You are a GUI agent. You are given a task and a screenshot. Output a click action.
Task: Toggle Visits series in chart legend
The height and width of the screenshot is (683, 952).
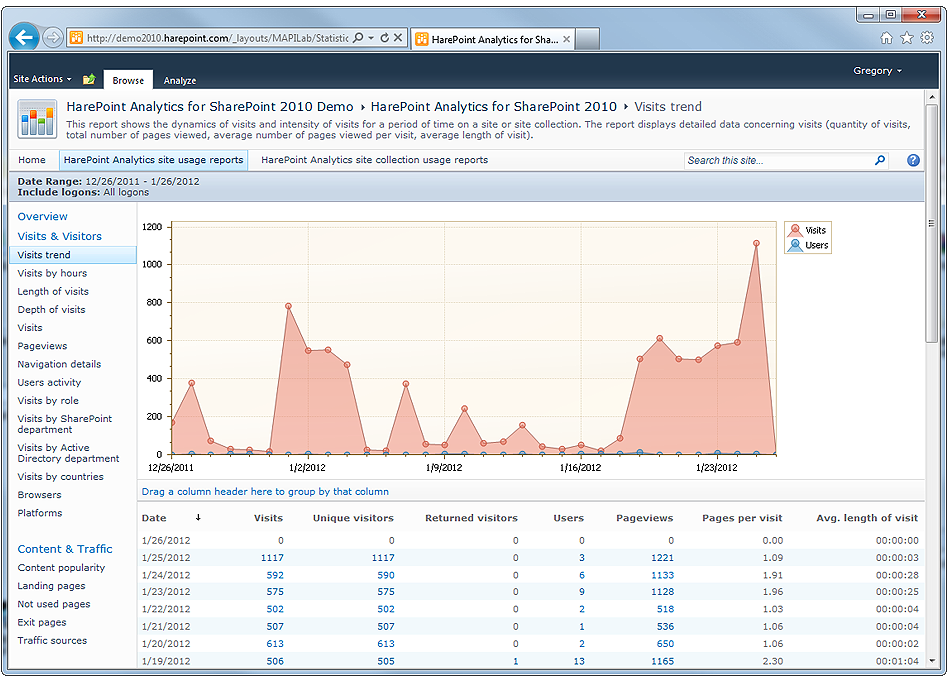(808, 230)
